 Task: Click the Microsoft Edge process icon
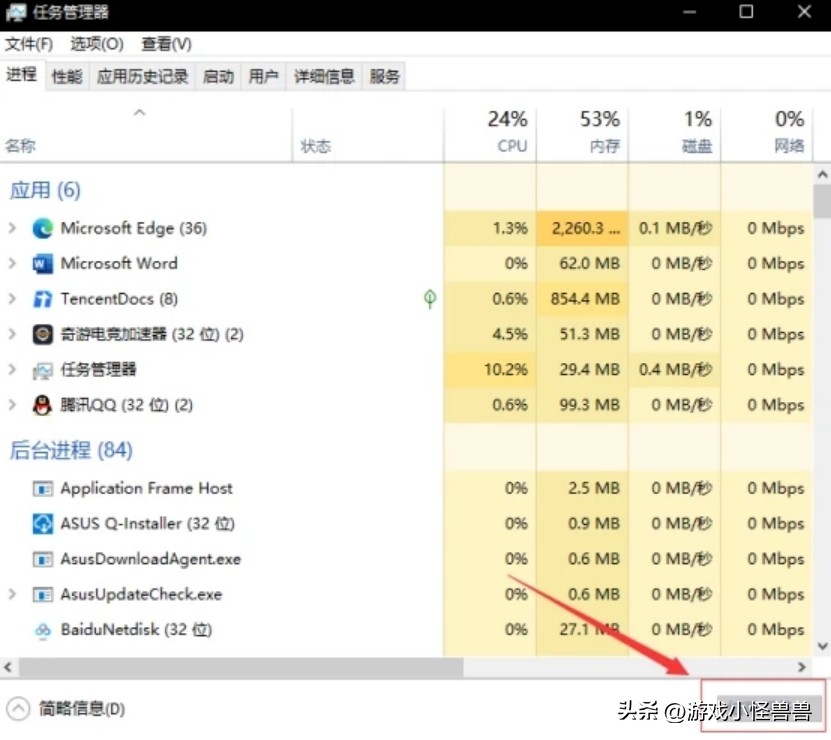point(41,228)
